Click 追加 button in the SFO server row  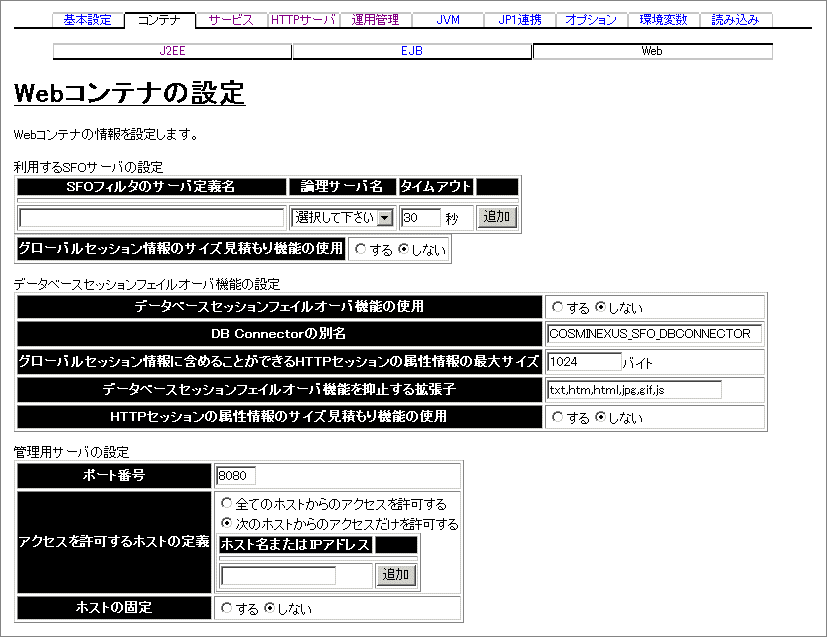tap(497, 216)
